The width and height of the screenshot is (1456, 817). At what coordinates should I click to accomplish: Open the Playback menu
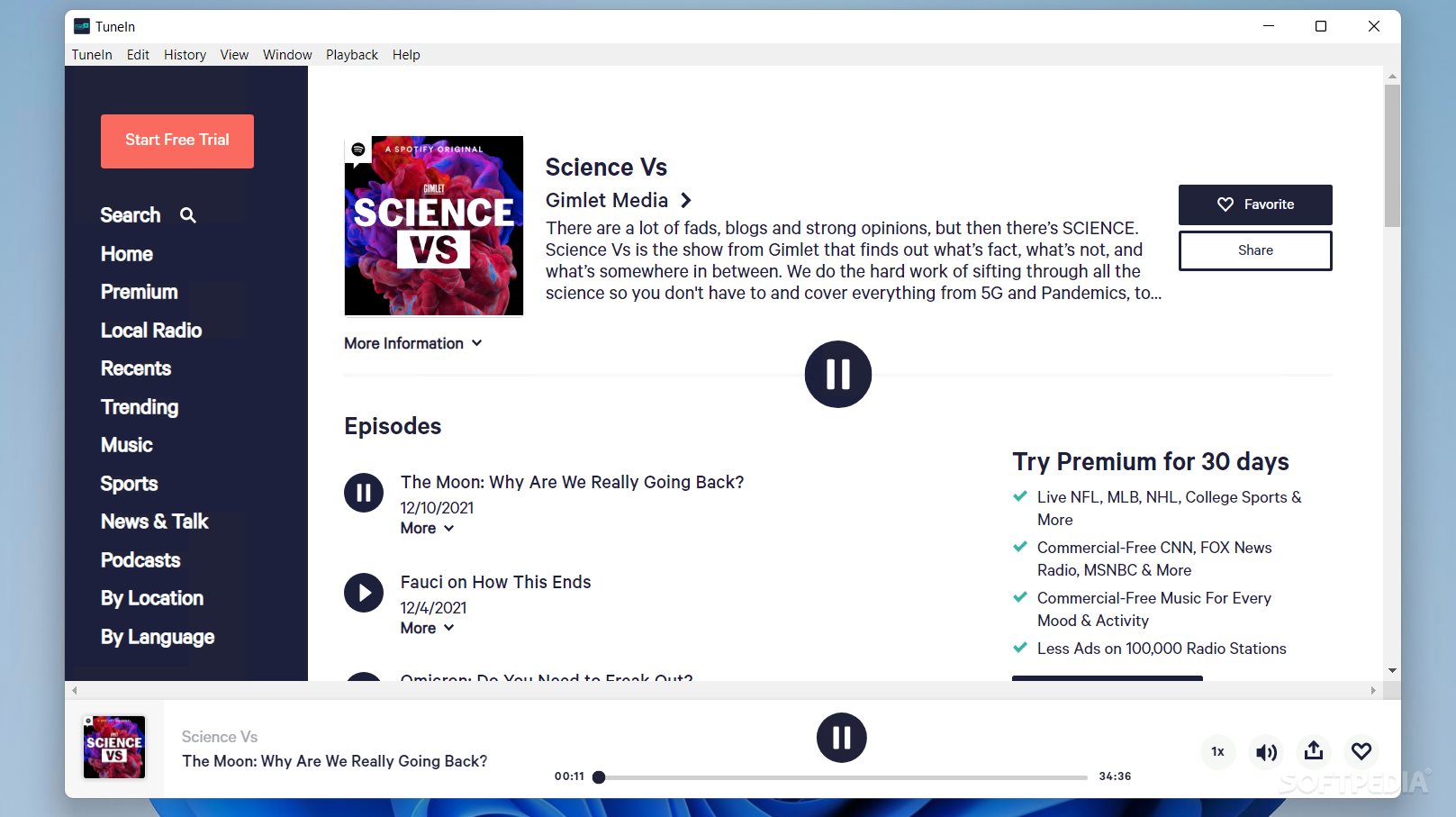pyautogui.click(x=352, y=55)
